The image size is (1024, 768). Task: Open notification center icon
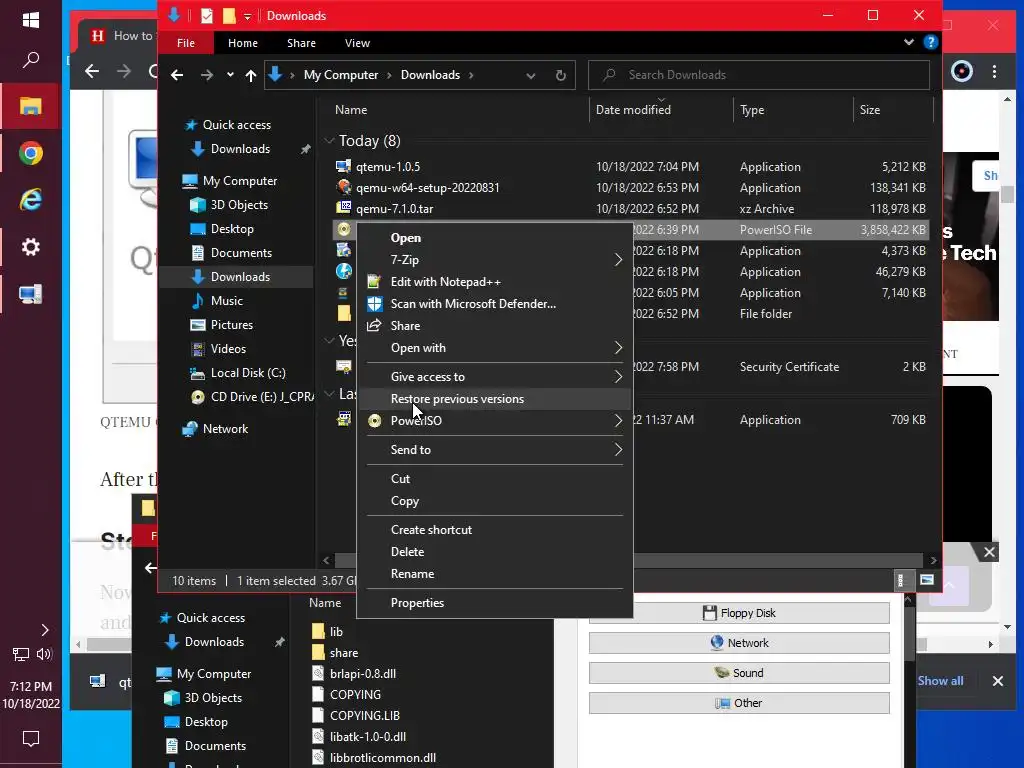[31, 739]
